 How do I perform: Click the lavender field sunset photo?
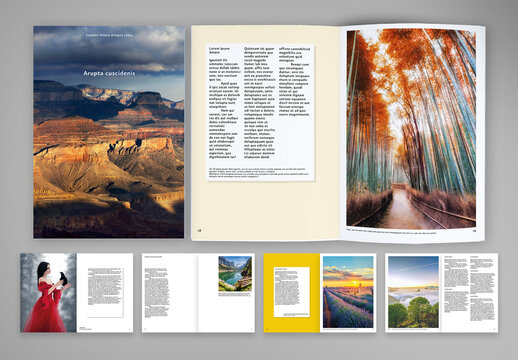[348, 292]
